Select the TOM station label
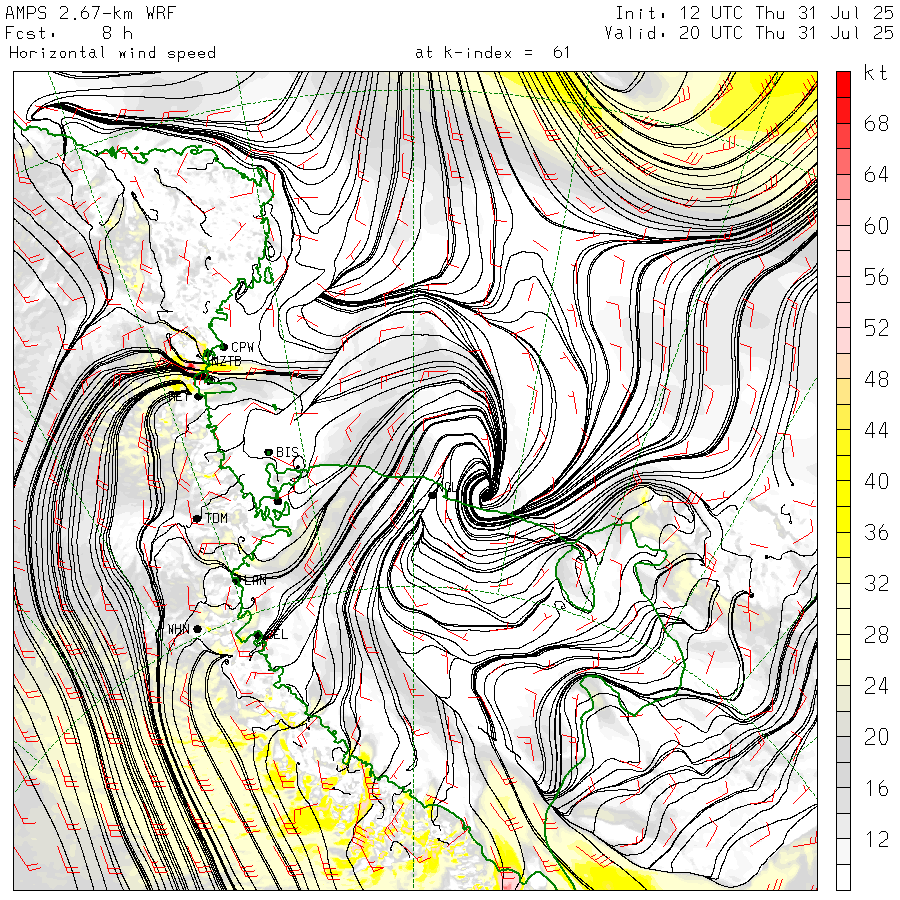The width and height of the screenshot is (900, 900). [216, 518]
